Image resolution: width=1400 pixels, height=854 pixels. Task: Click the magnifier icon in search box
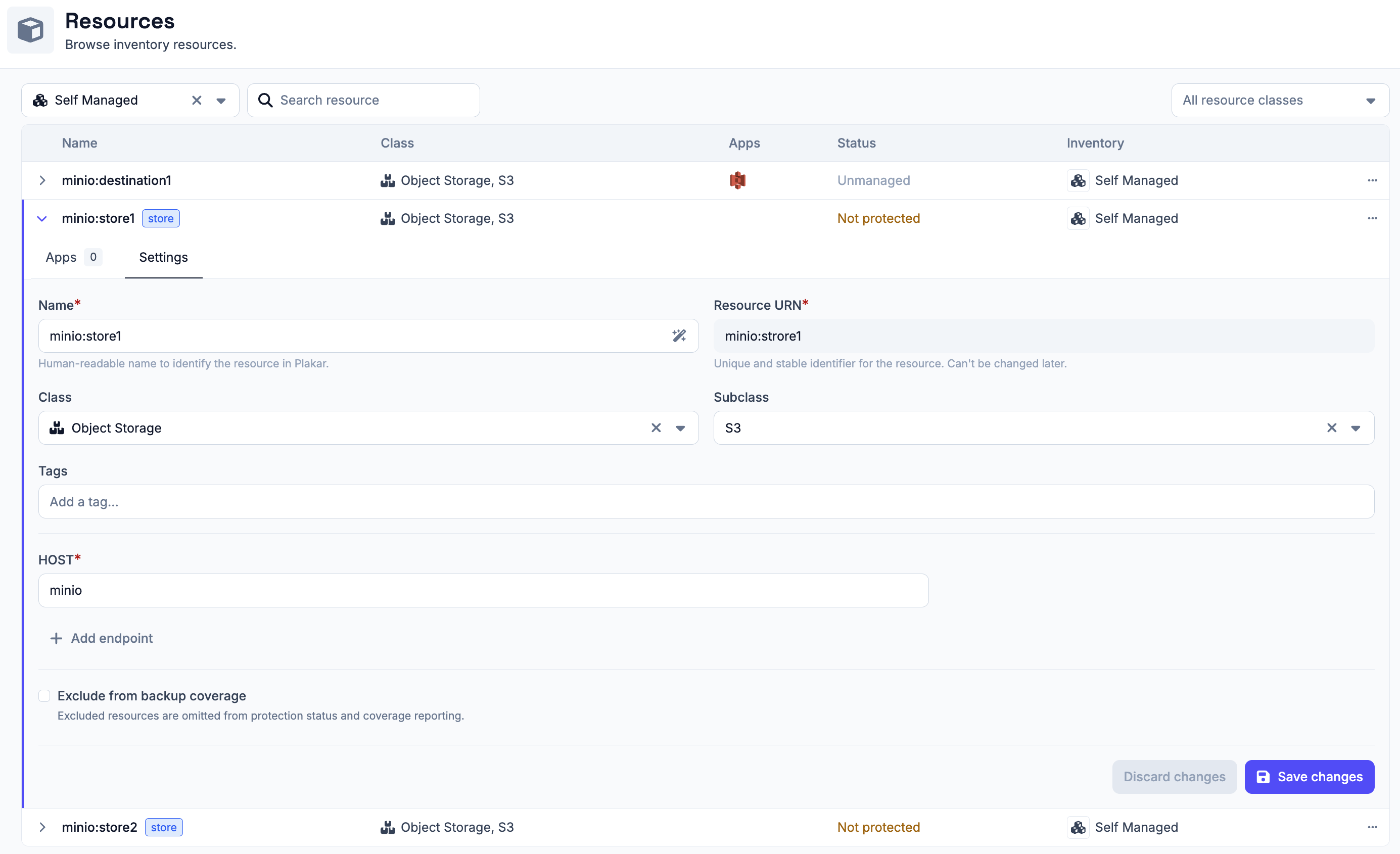[x=265, y=100]
